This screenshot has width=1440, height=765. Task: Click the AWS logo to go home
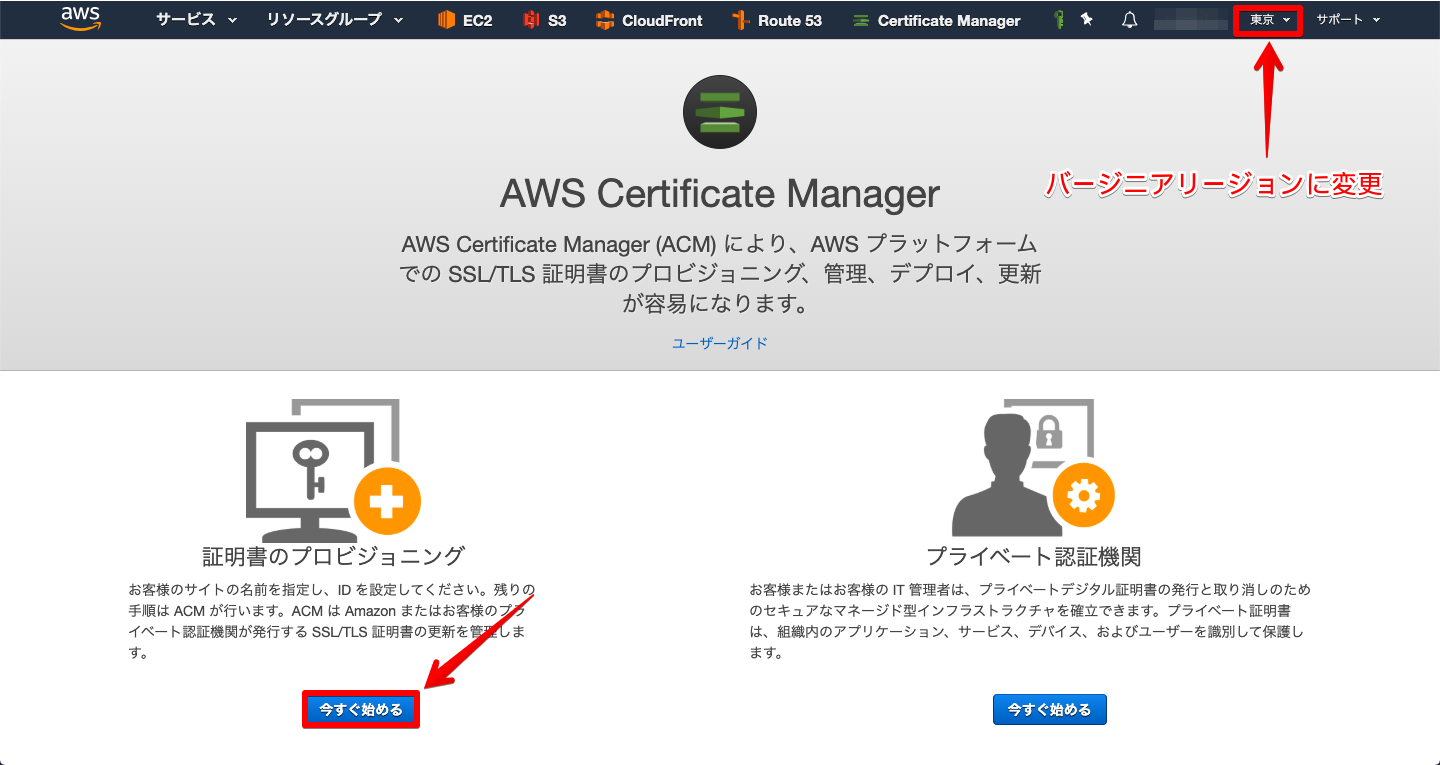pyautogui.click(x=80, y=18)
